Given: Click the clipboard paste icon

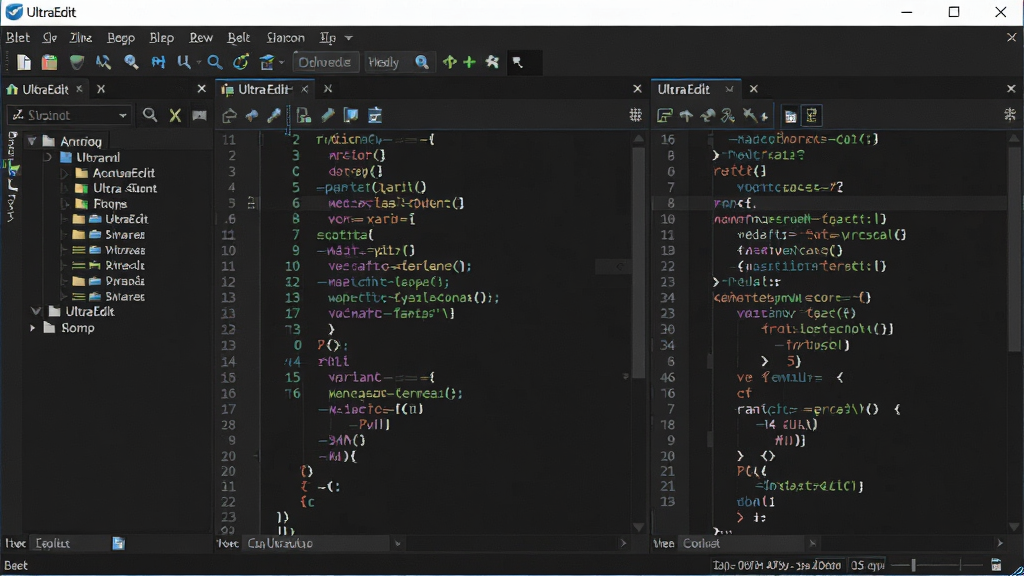Looking at the screenshot, I should coord(50,62).
